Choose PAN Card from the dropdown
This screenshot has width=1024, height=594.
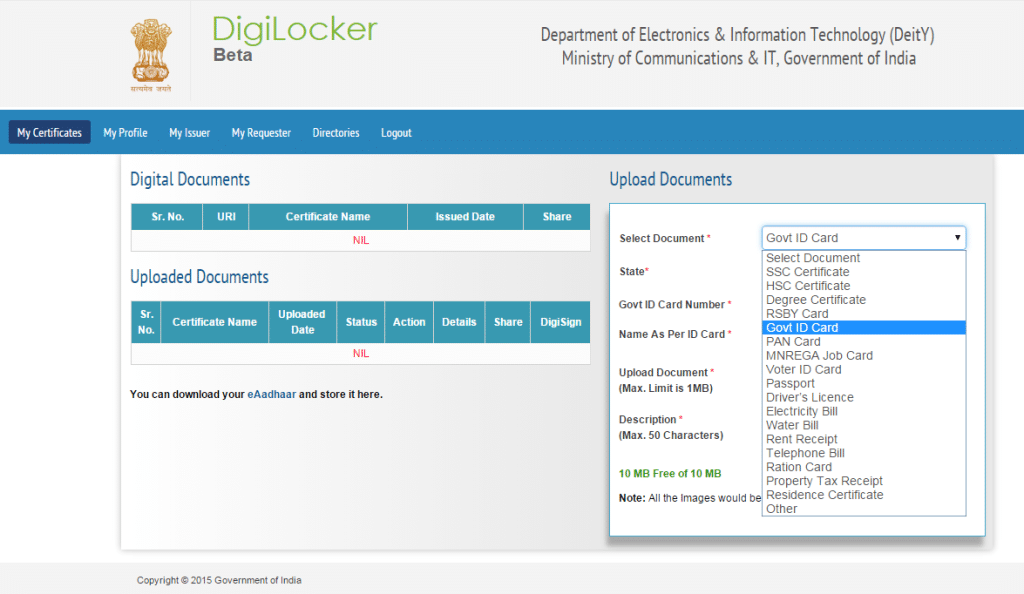[863, 341]
